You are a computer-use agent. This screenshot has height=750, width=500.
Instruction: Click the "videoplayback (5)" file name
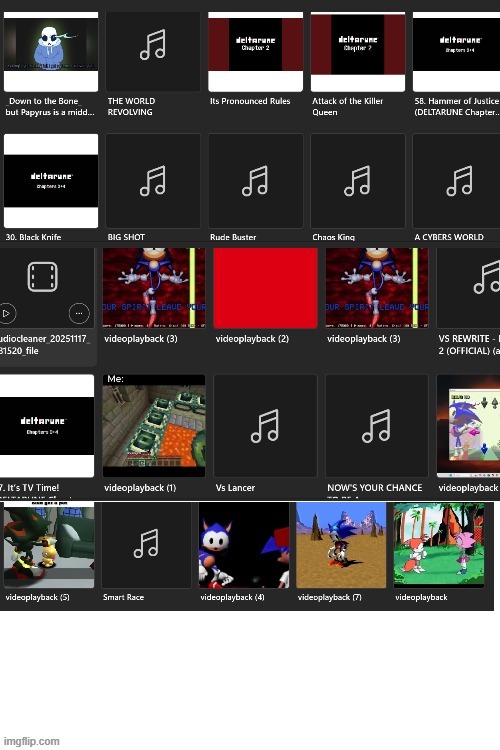click(37, 597)
